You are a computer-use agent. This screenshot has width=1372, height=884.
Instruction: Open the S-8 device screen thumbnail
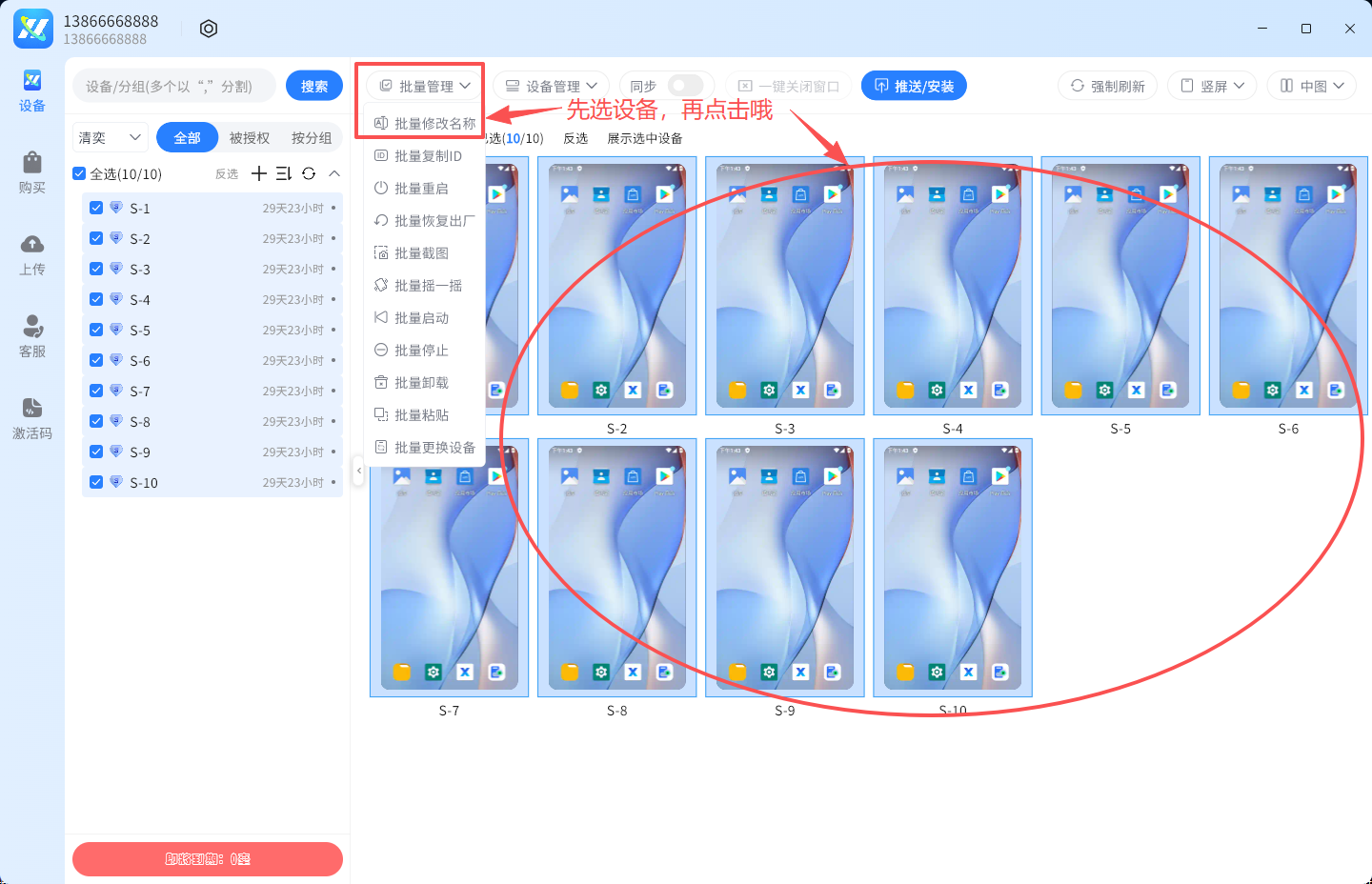coord(617,568)
